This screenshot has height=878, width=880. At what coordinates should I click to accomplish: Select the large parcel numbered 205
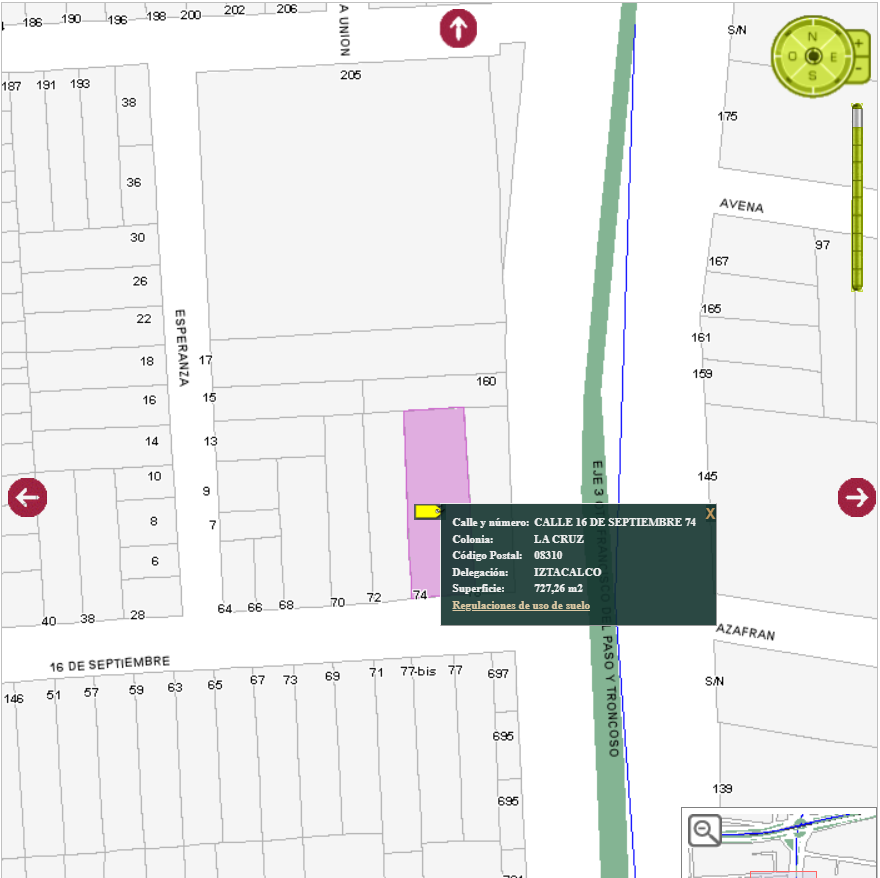coord(350,200)
